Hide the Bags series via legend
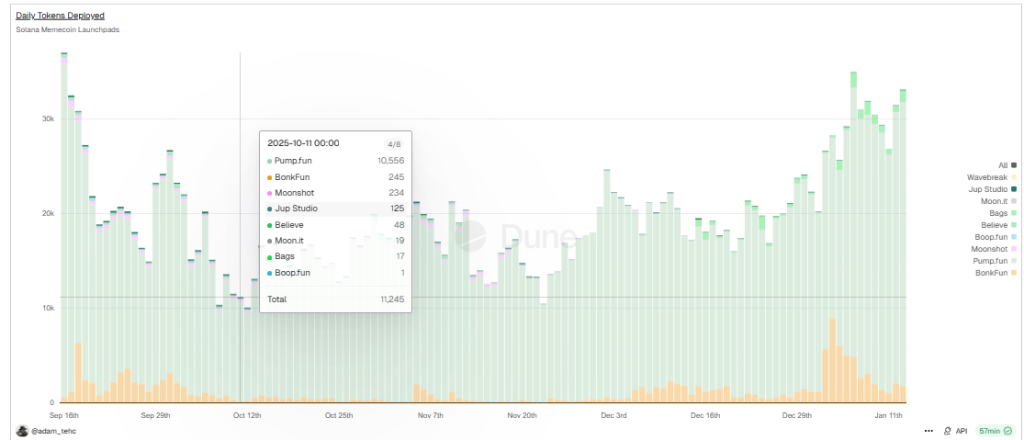1024x440 pixels. pos(999,212)
